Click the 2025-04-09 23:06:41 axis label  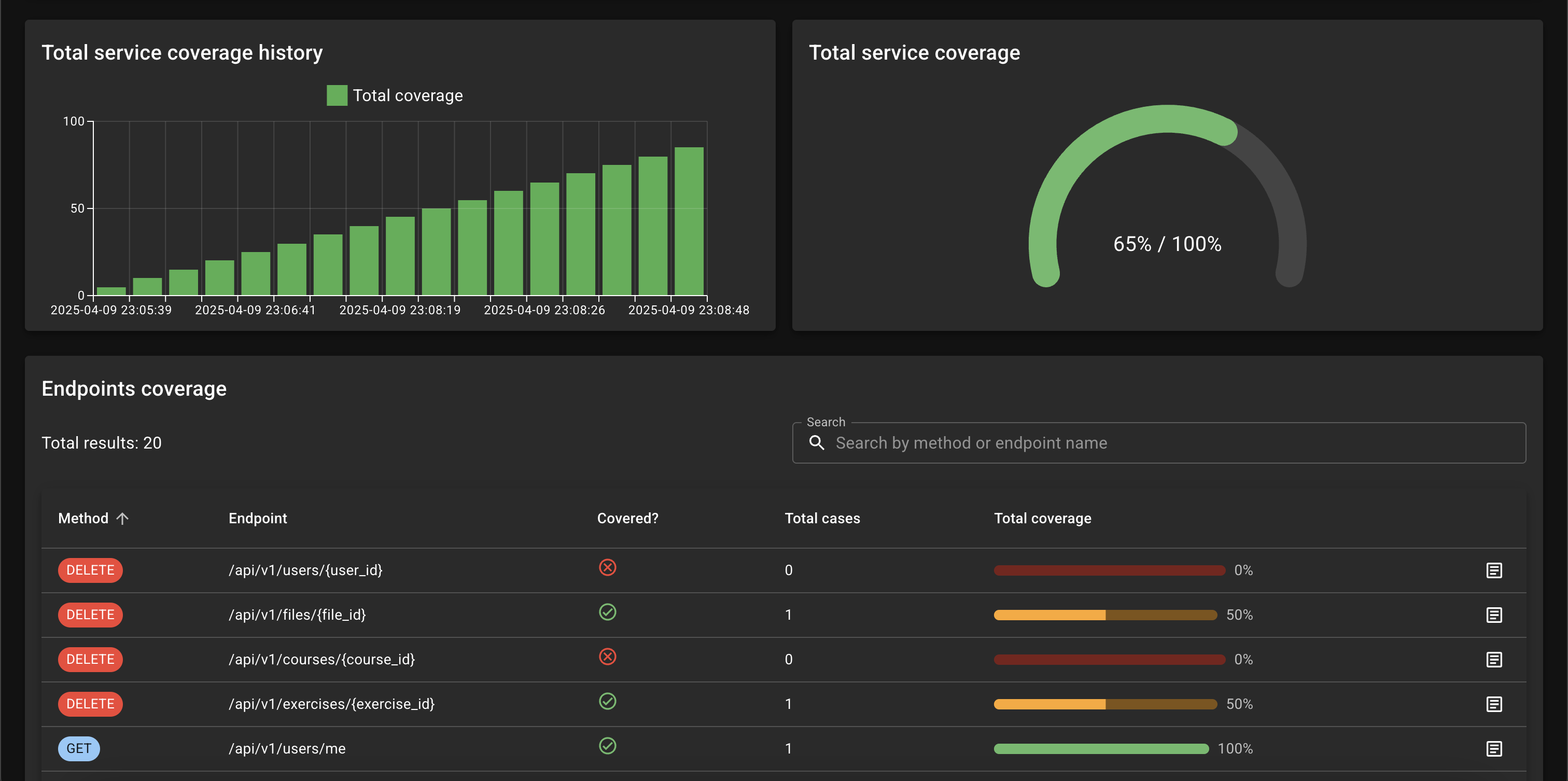pyautogui.click(x=255, y=311)
